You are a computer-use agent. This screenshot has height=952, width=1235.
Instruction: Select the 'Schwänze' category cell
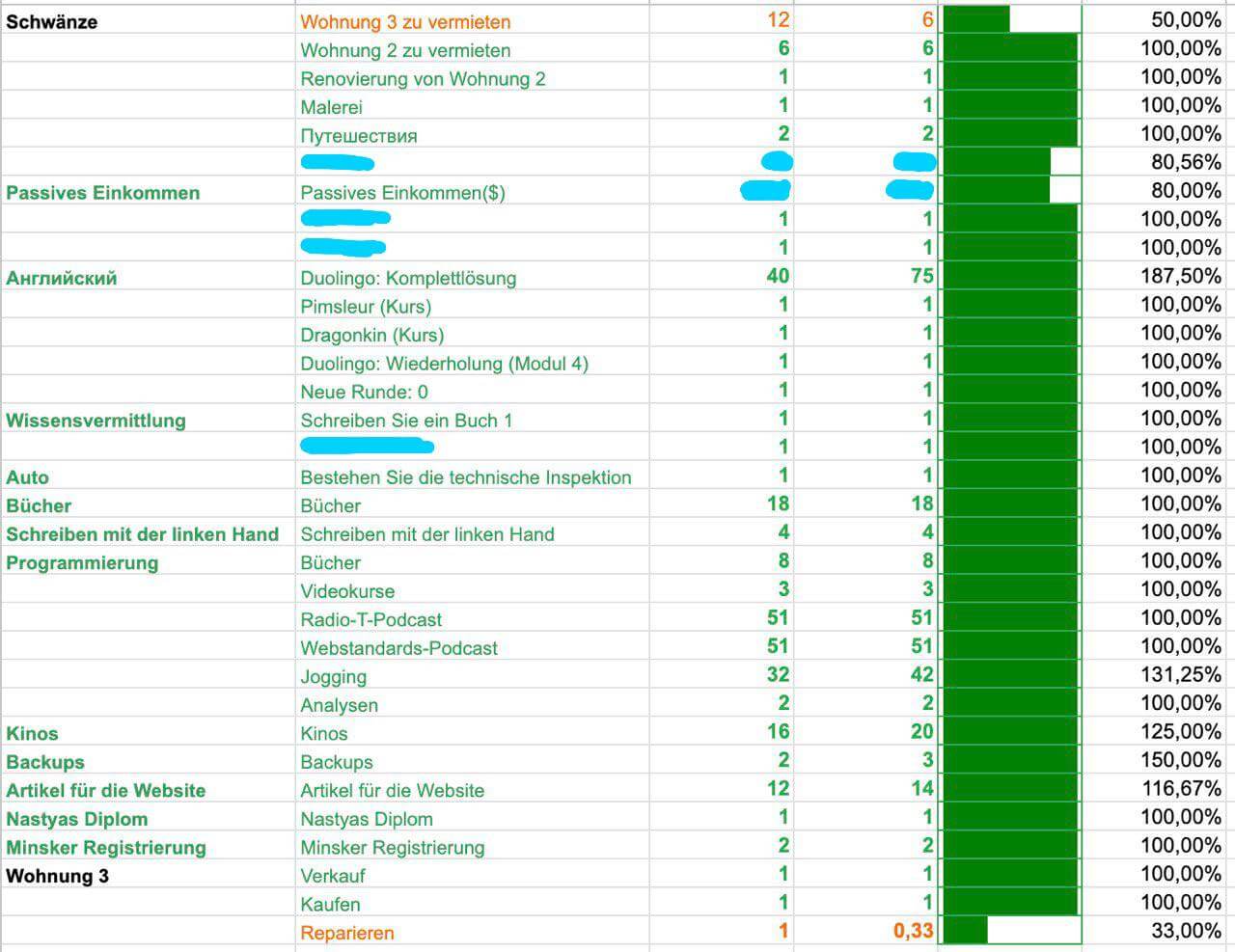[148, 21]
